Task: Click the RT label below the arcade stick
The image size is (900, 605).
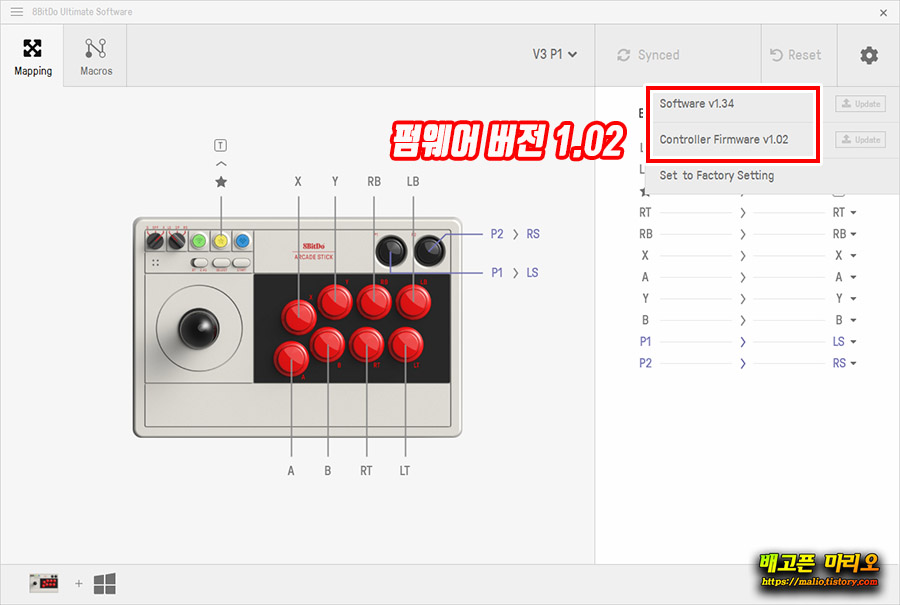Action: pos(366,471)
